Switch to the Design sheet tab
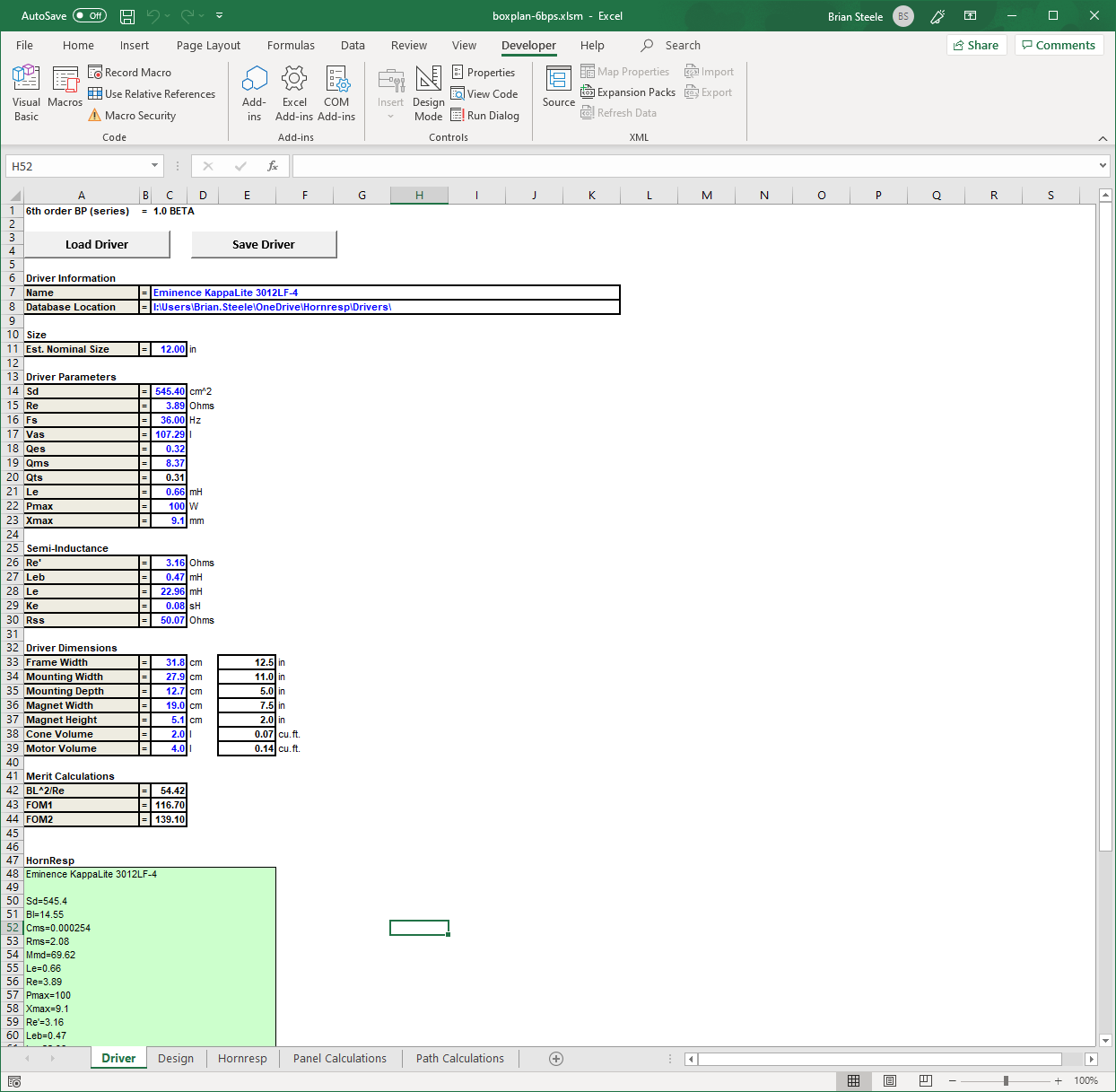The width and height of the screenshot is (1116, 1092). (176, 1059)
